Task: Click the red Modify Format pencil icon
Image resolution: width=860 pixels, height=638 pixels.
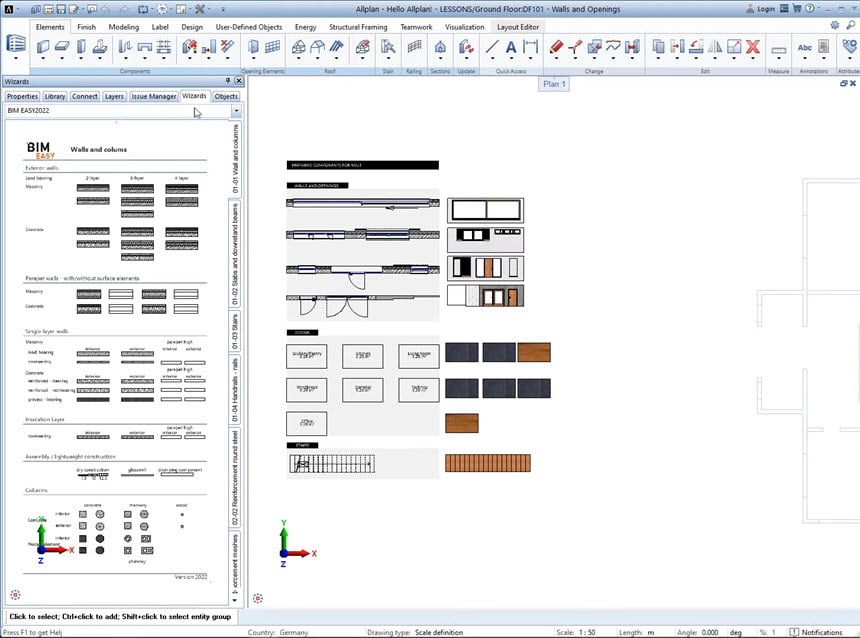Action: [x=556, y=47]
